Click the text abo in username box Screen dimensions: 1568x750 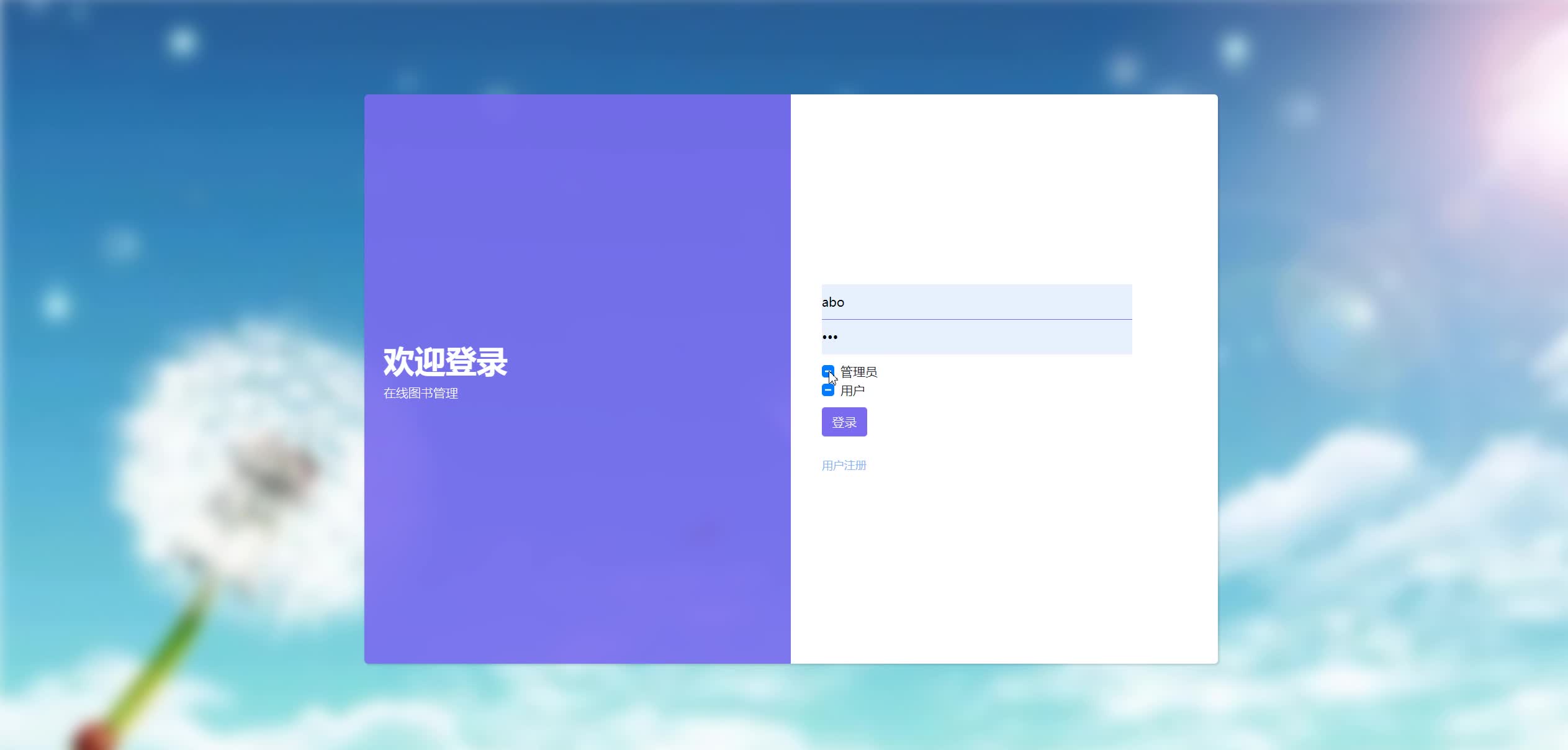833,302
